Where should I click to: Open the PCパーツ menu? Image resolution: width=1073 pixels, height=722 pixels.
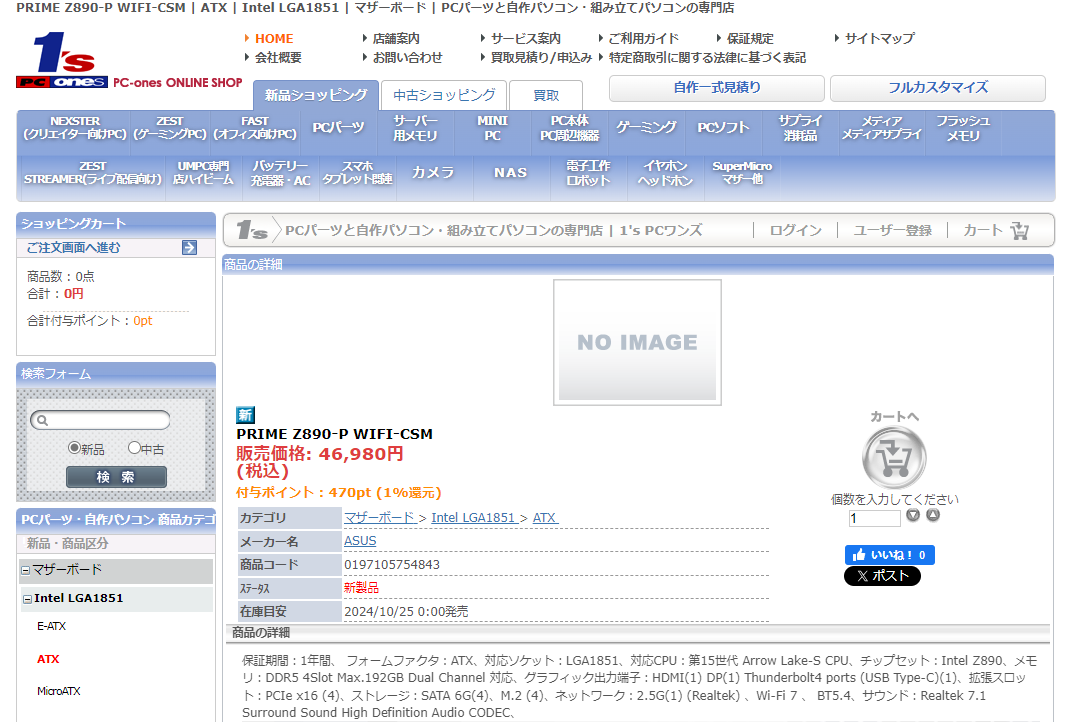pos(338,128)
